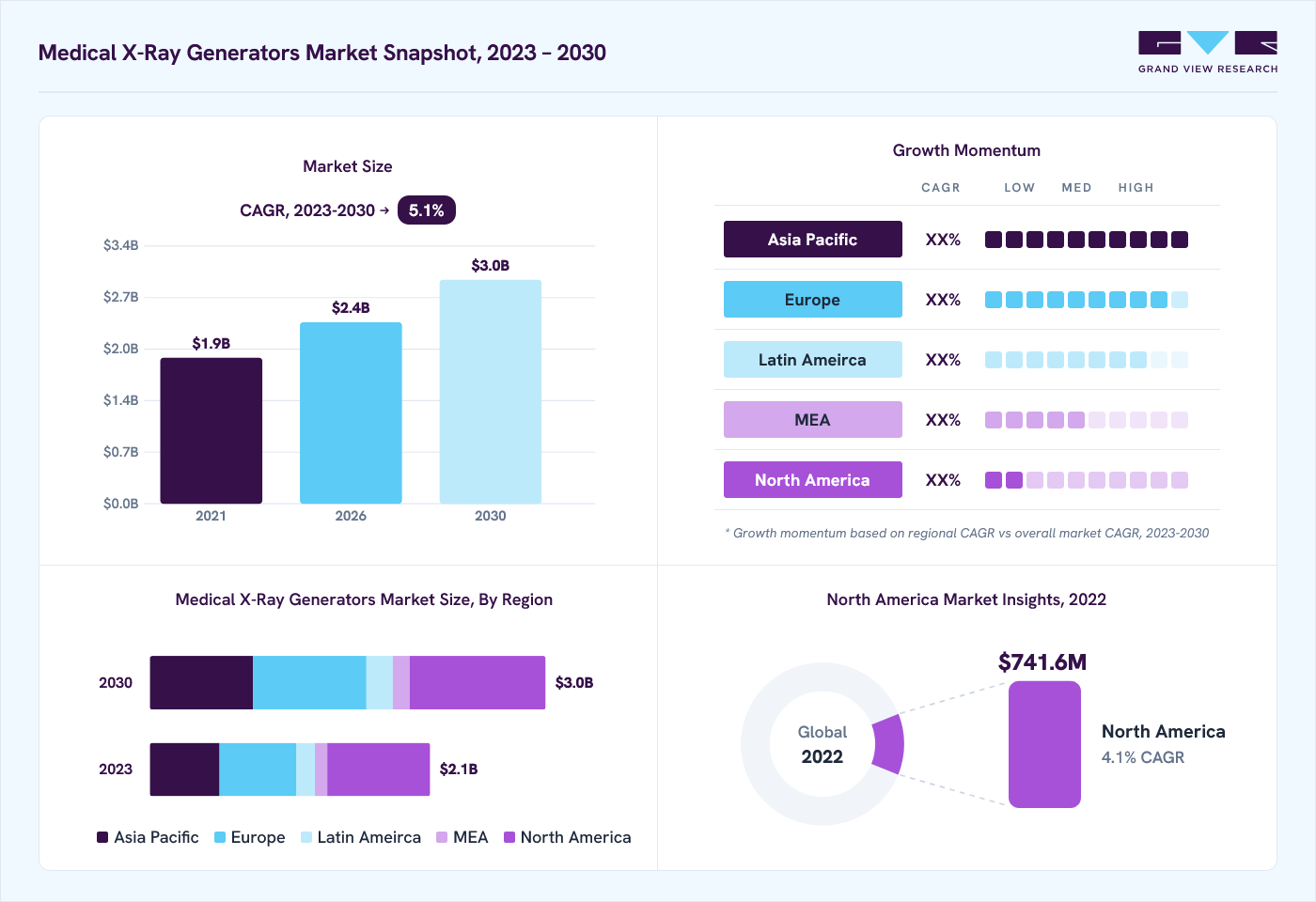Click the HIGH column header
Image resolution: width=1316 pixels, height=902 pixels.
(1136, 188)
